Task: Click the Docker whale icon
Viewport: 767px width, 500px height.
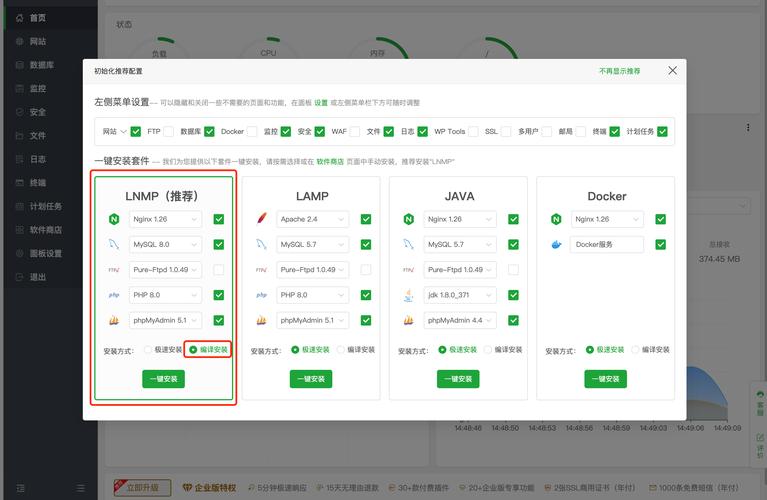Action: pos(556,244)
